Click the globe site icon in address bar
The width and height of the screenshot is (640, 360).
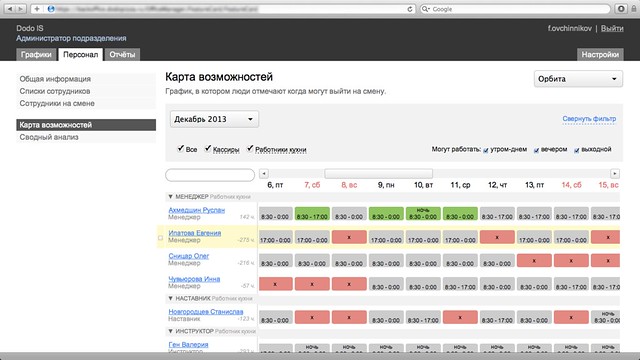(x=51, y=9)
